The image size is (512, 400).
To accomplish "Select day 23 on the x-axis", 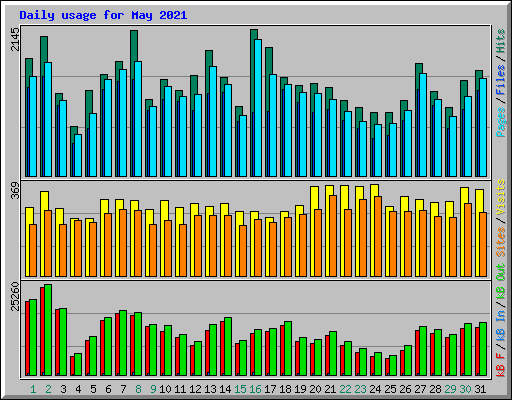I will click(360, 389).
